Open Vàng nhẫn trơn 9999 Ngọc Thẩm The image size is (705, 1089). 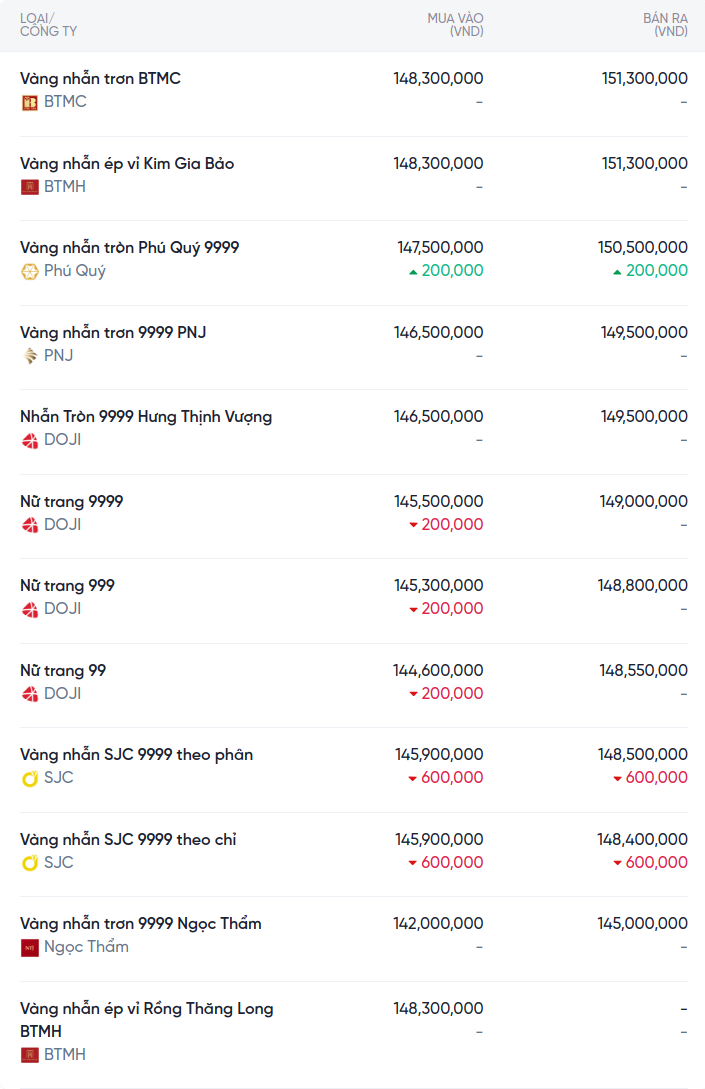tap(140, 923)
